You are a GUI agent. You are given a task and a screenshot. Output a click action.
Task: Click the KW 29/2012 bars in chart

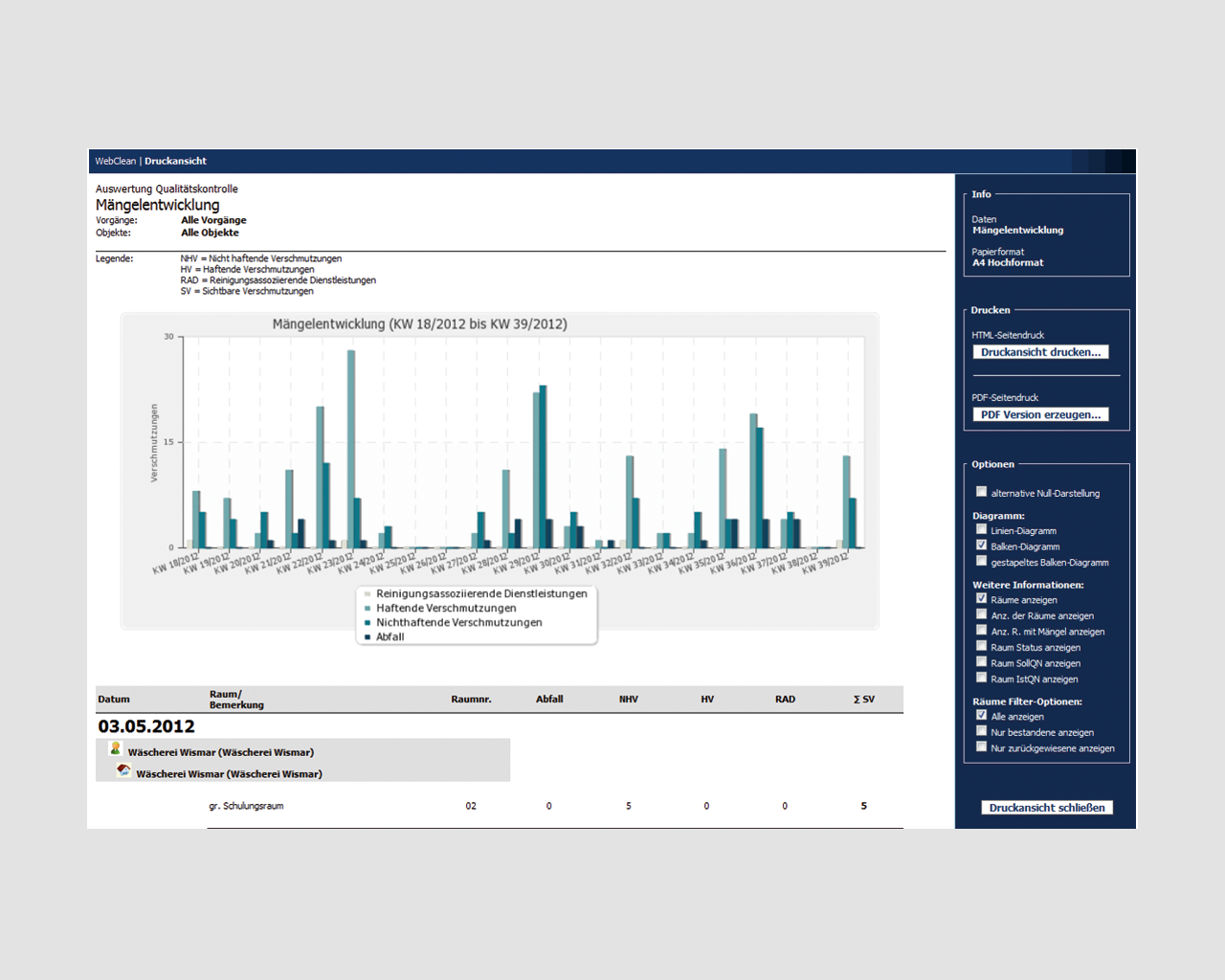click(541, 467)
